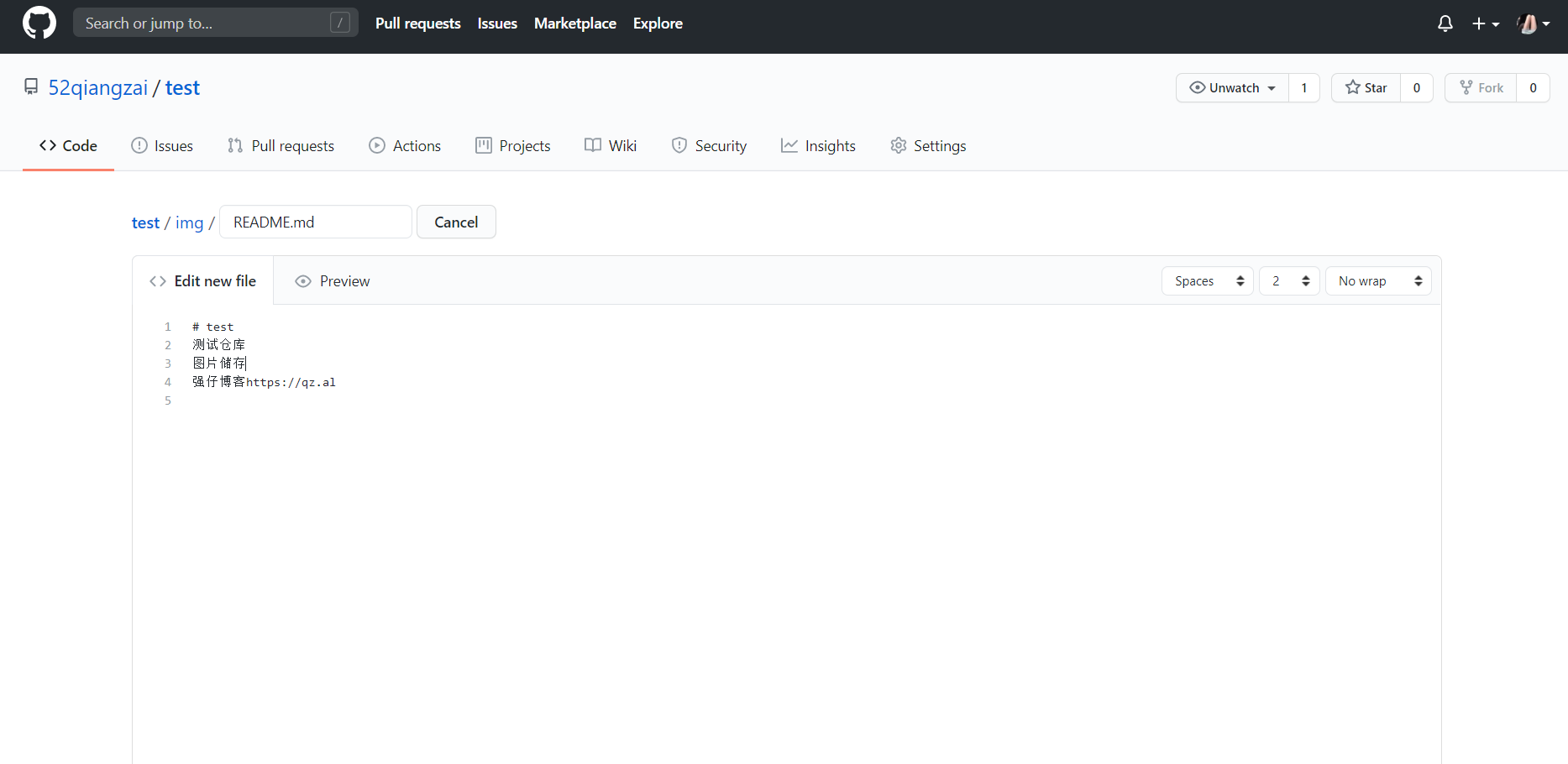Open the Spaces indent mode dropdown

coord(1207,281)
